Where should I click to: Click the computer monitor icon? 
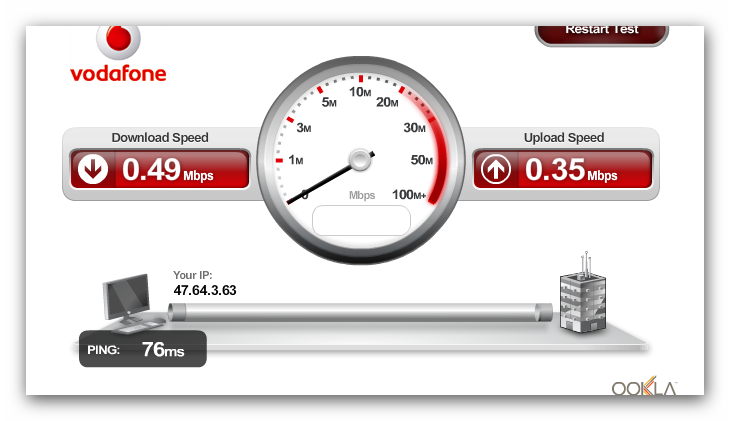[132, 303]
